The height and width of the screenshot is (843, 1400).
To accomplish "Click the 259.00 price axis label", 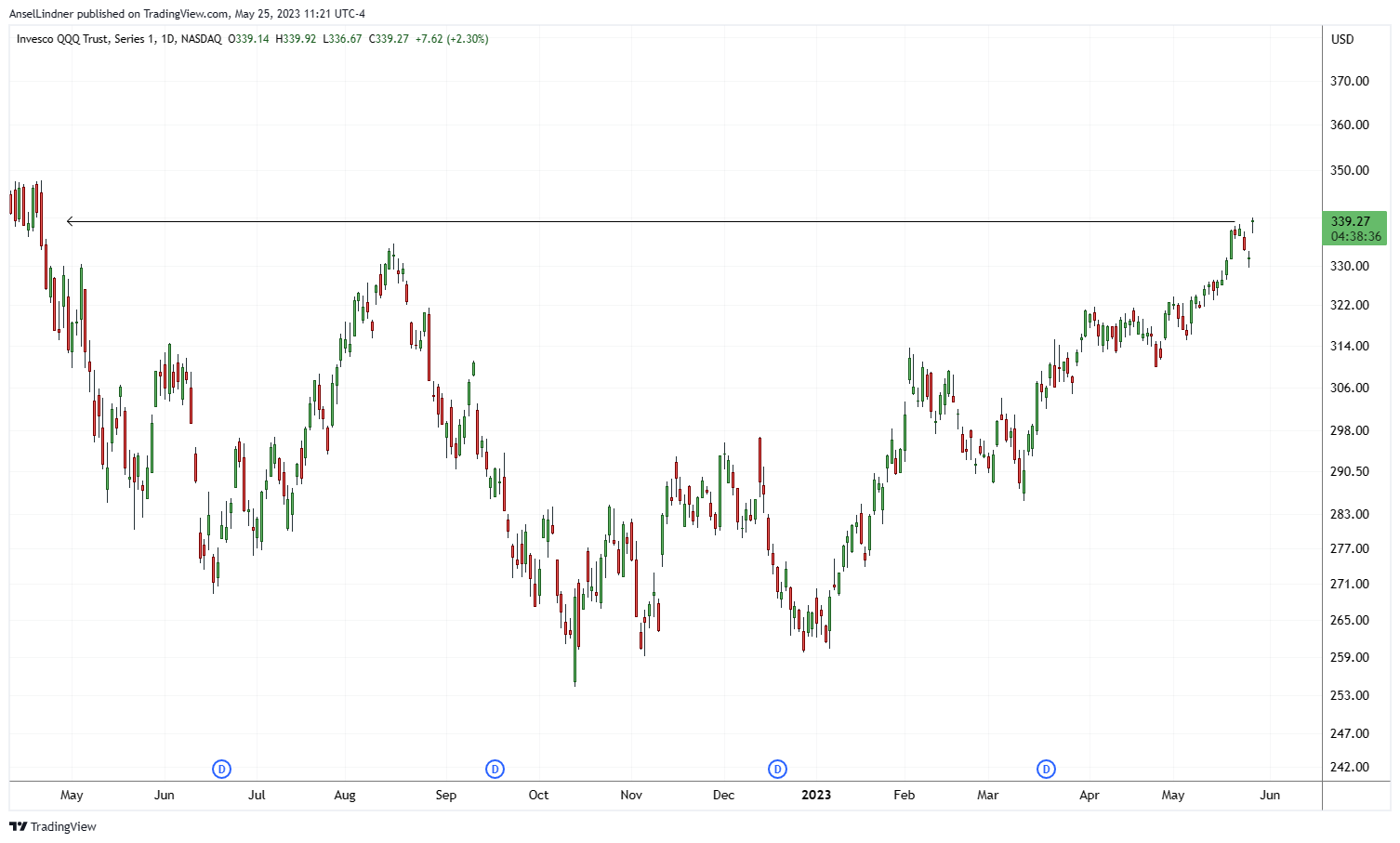I will click(x=1350, y=657).
